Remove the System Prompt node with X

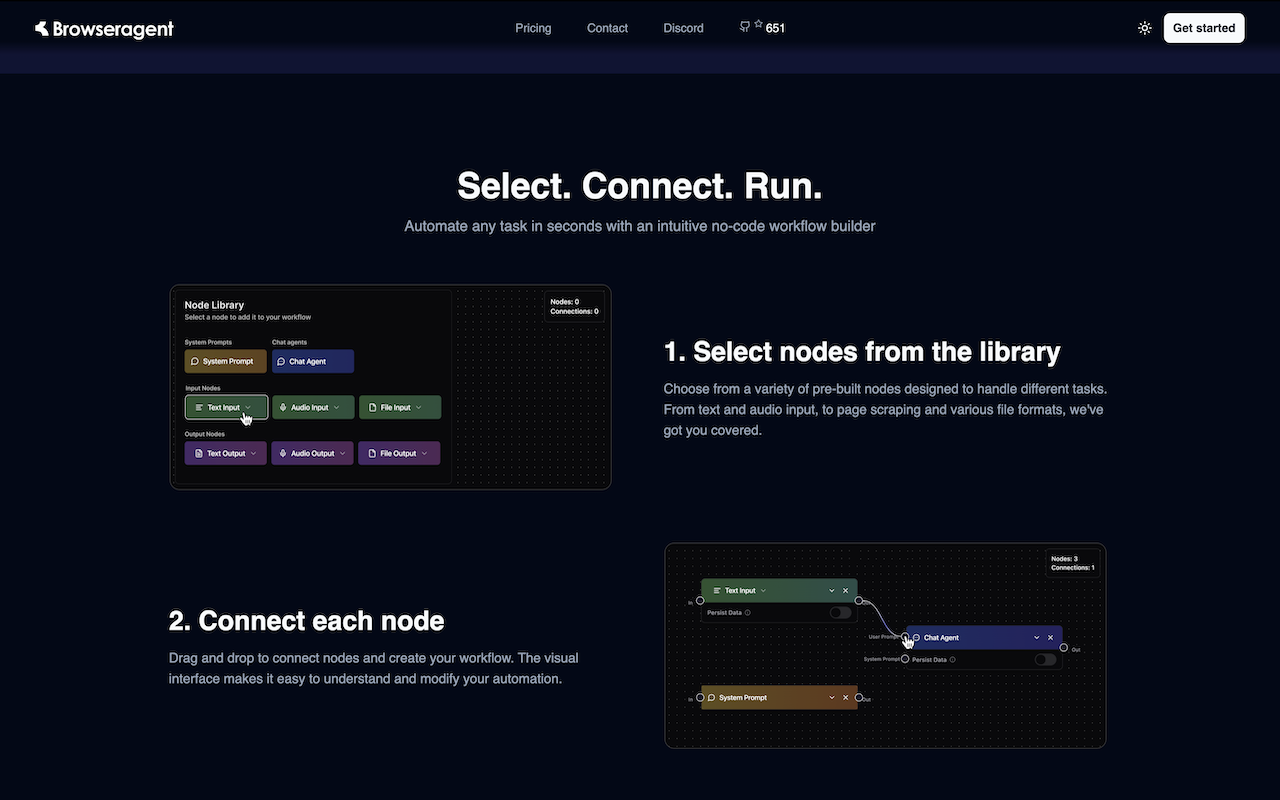click(x=845, y=697)
